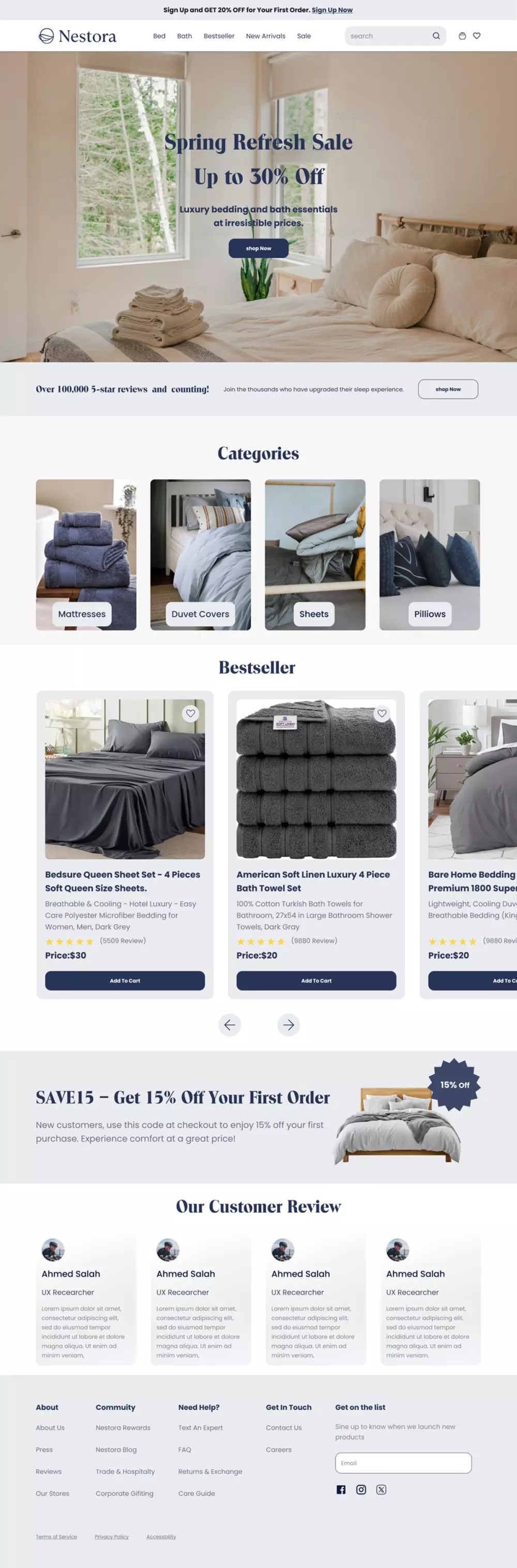Open the Bath menu item
Image resolution: width=517 pixels, height=1568 pixels.
pyautogui.click(x=184, y=36)
